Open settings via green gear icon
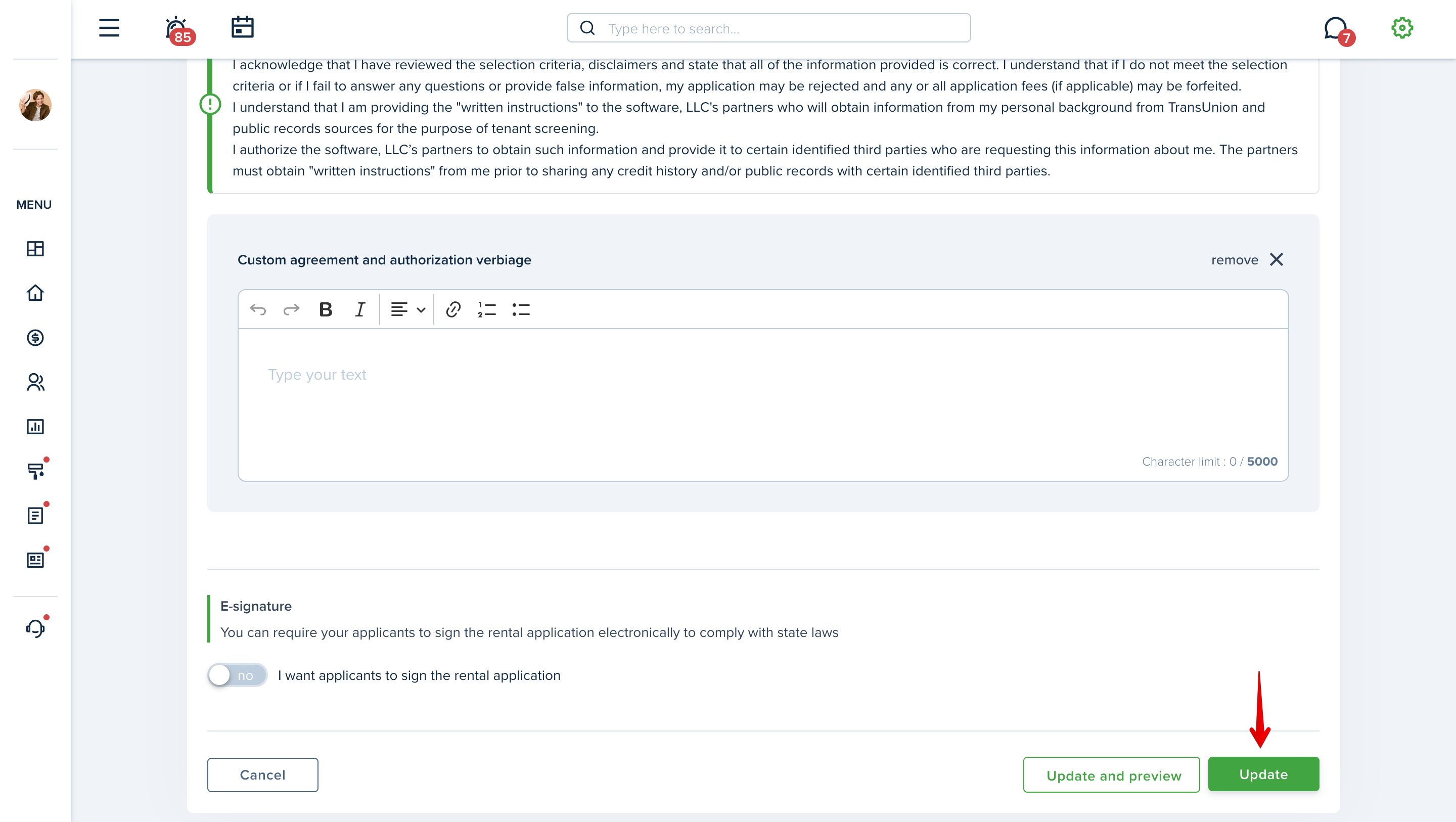This screenshot has height=822, width=1456. [x=1402, y=28]
